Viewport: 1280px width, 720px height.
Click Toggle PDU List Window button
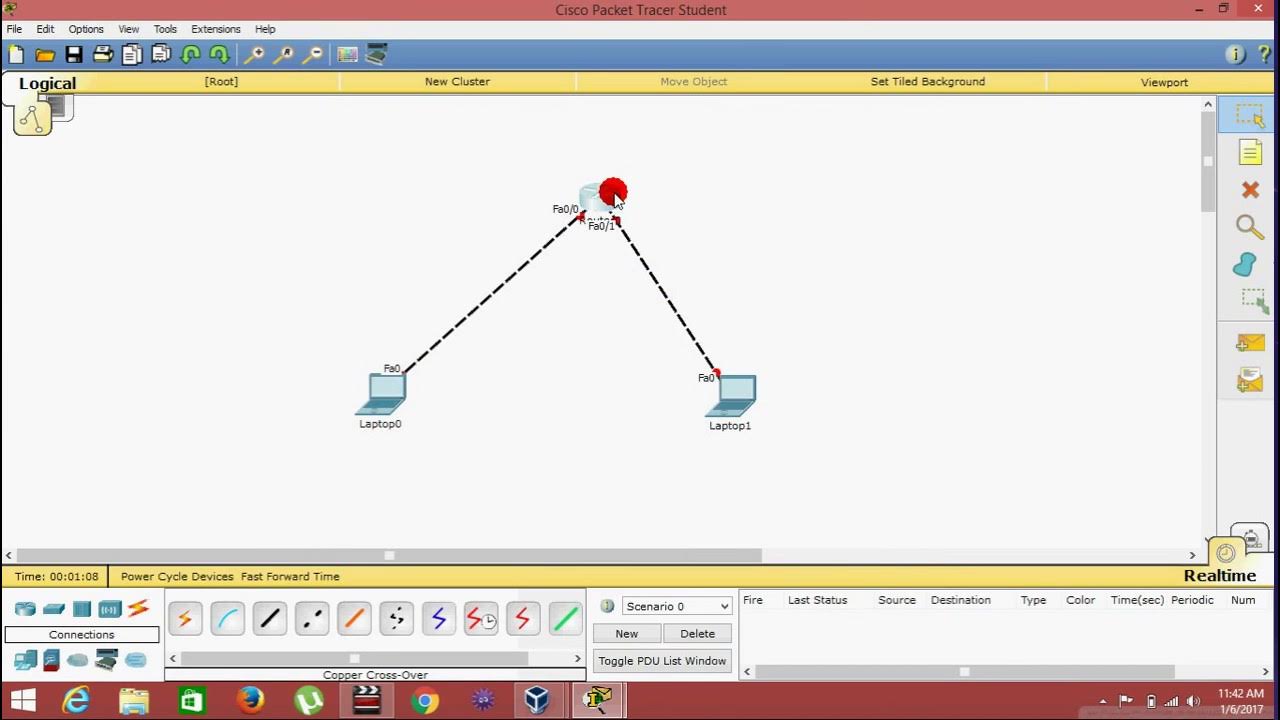[x=662, y=661]
